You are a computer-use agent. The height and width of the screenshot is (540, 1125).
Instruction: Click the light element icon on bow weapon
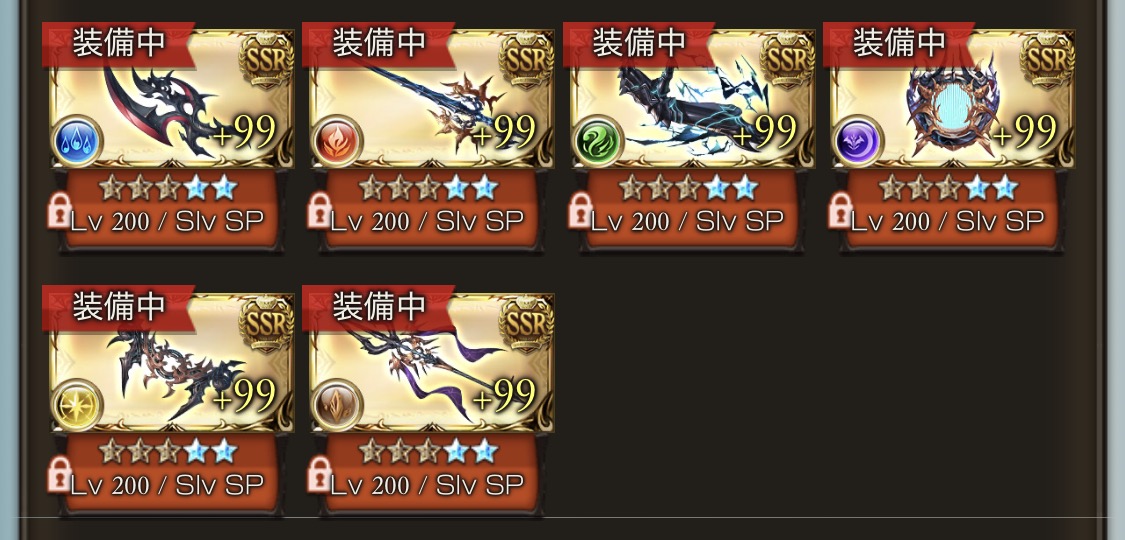[x=77, y=404]
